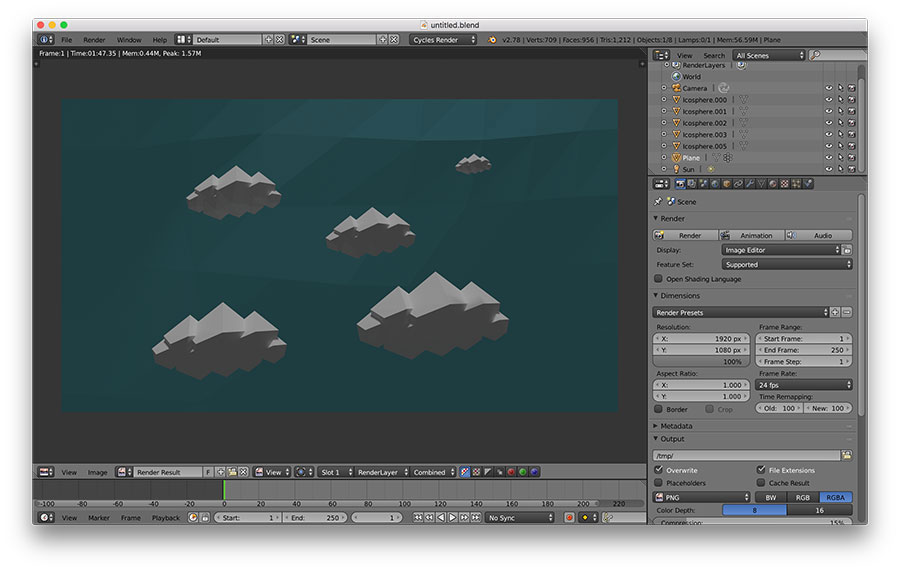Screen dimensions: 900x571
Task: Open the Physics properties tab icon
Action: point(808,184)
